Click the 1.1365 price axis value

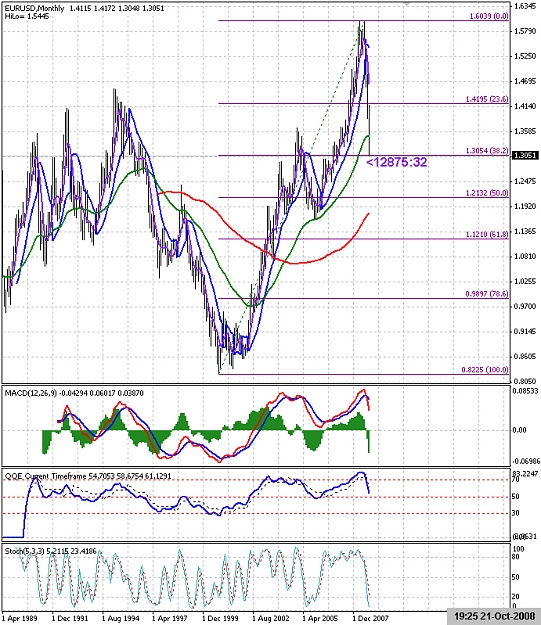525,232
